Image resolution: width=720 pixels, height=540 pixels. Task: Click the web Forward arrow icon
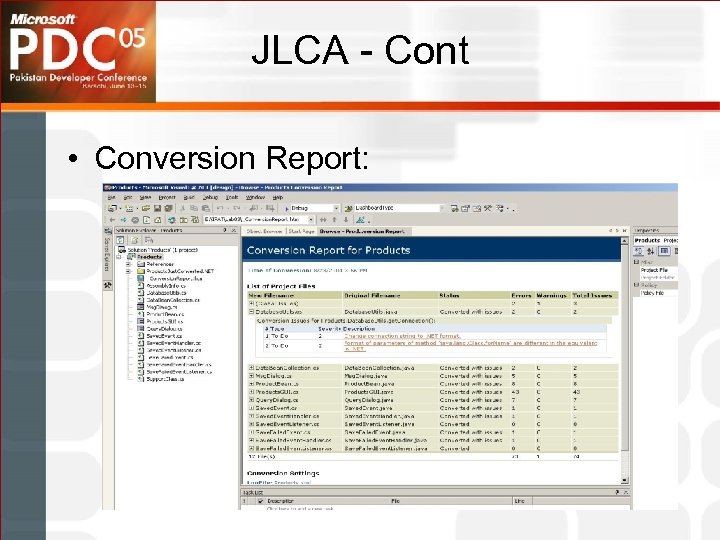tap(124, 220)
